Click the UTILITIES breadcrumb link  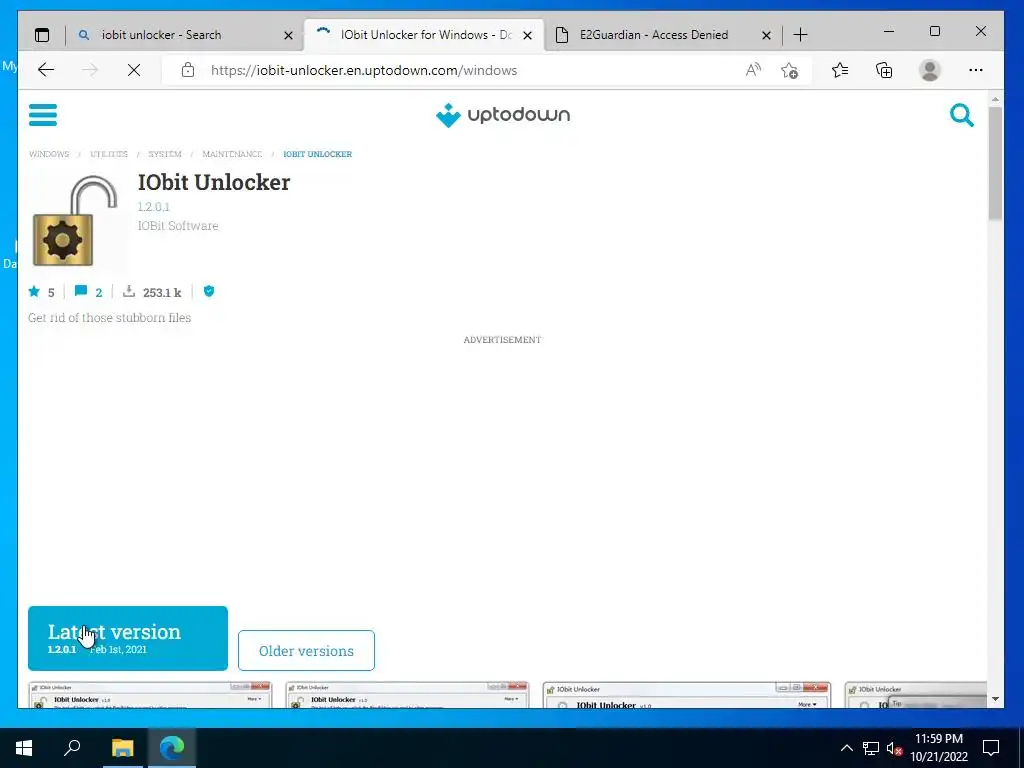click(x=109, y=154)
